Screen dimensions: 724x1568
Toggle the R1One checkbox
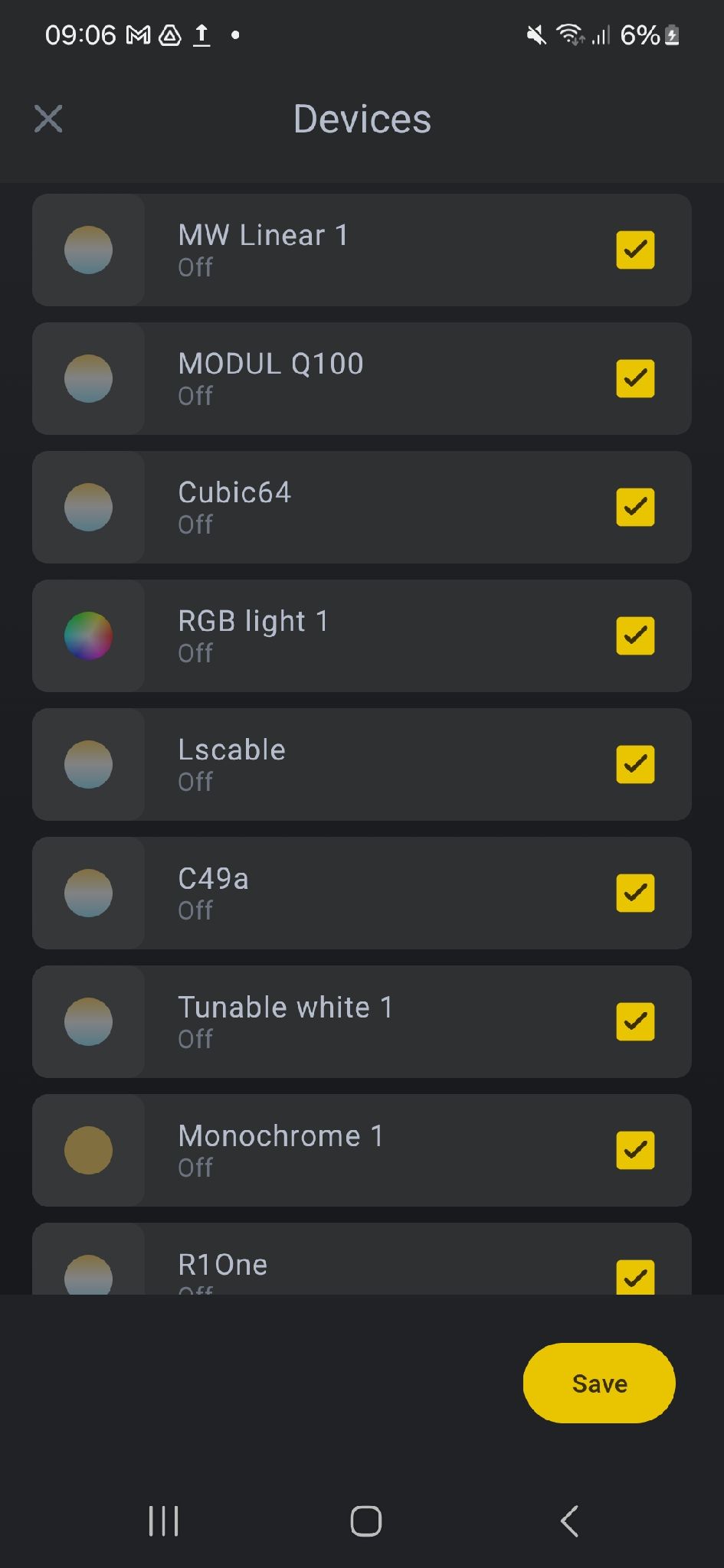pos(635,1276)
